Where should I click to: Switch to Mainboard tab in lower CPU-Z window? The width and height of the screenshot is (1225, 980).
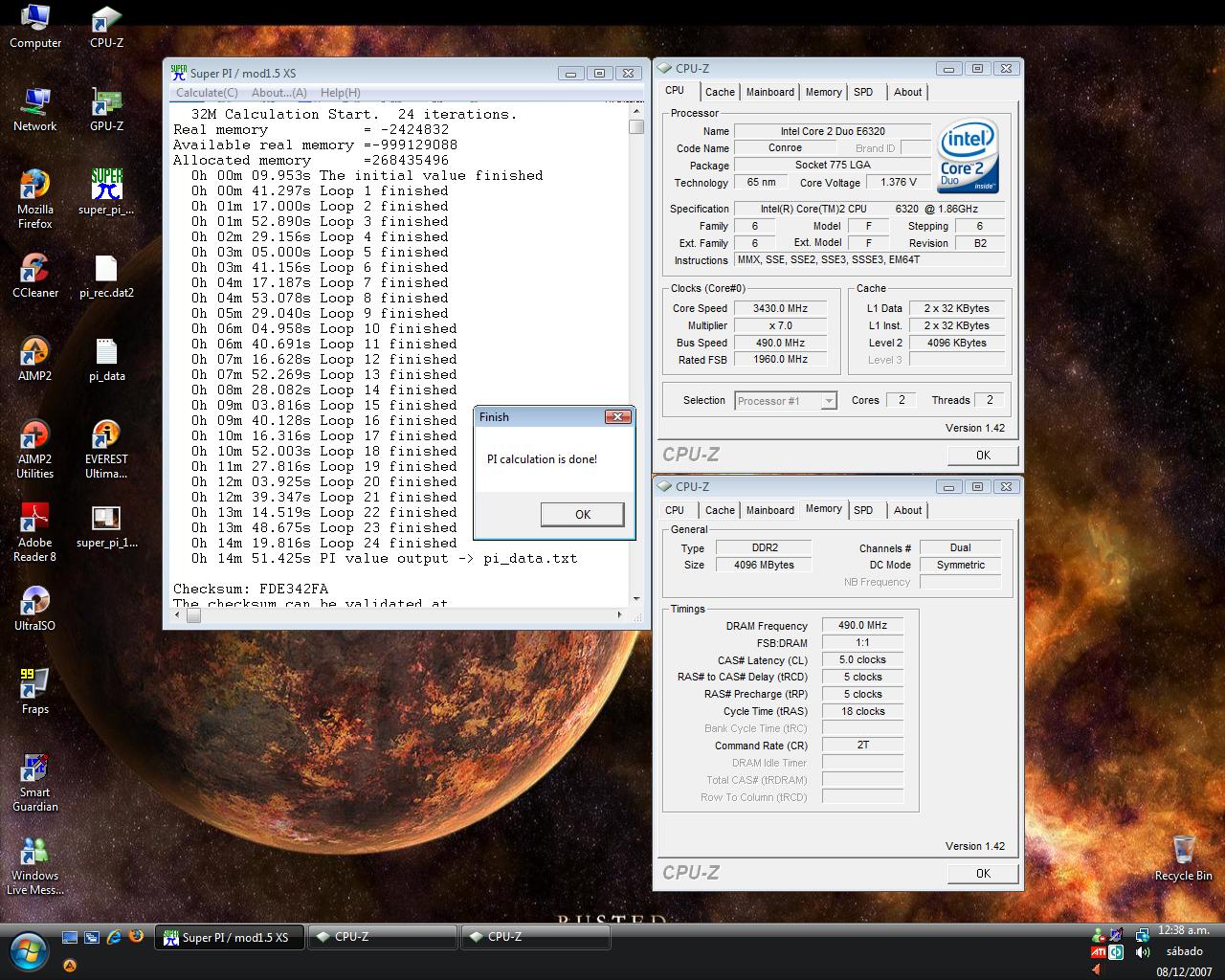[x=770, y=510]
